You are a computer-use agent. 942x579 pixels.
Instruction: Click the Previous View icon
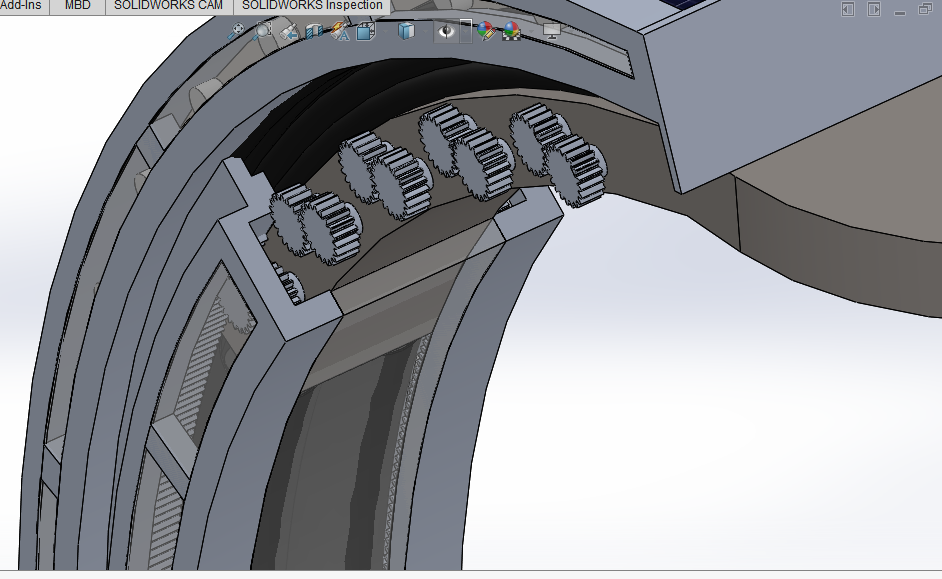(291, 30)
